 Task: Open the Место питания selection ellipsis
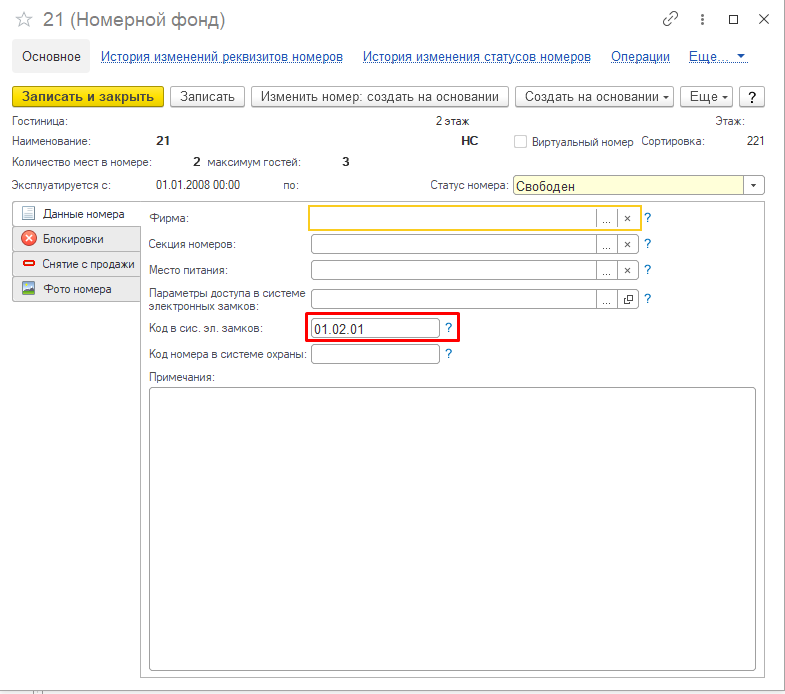coord(606,270)
